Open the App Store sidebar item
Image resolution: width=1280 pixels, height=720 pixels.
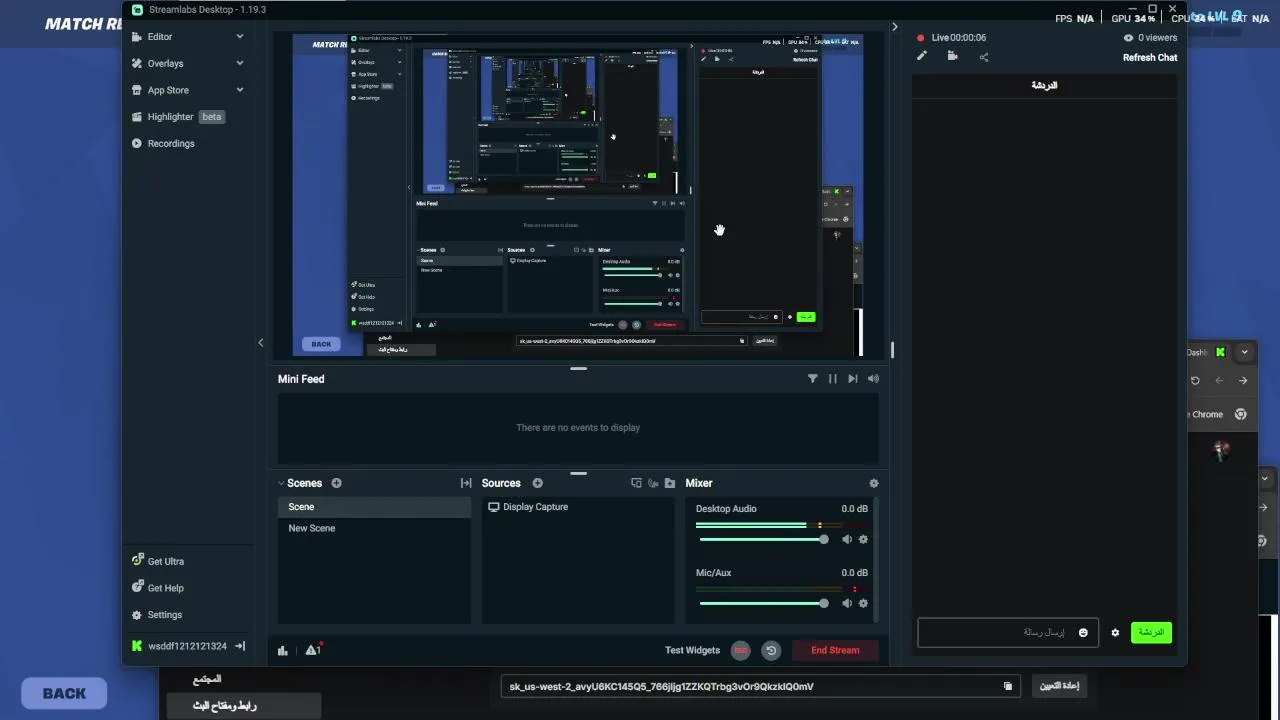tap(168, 90)
